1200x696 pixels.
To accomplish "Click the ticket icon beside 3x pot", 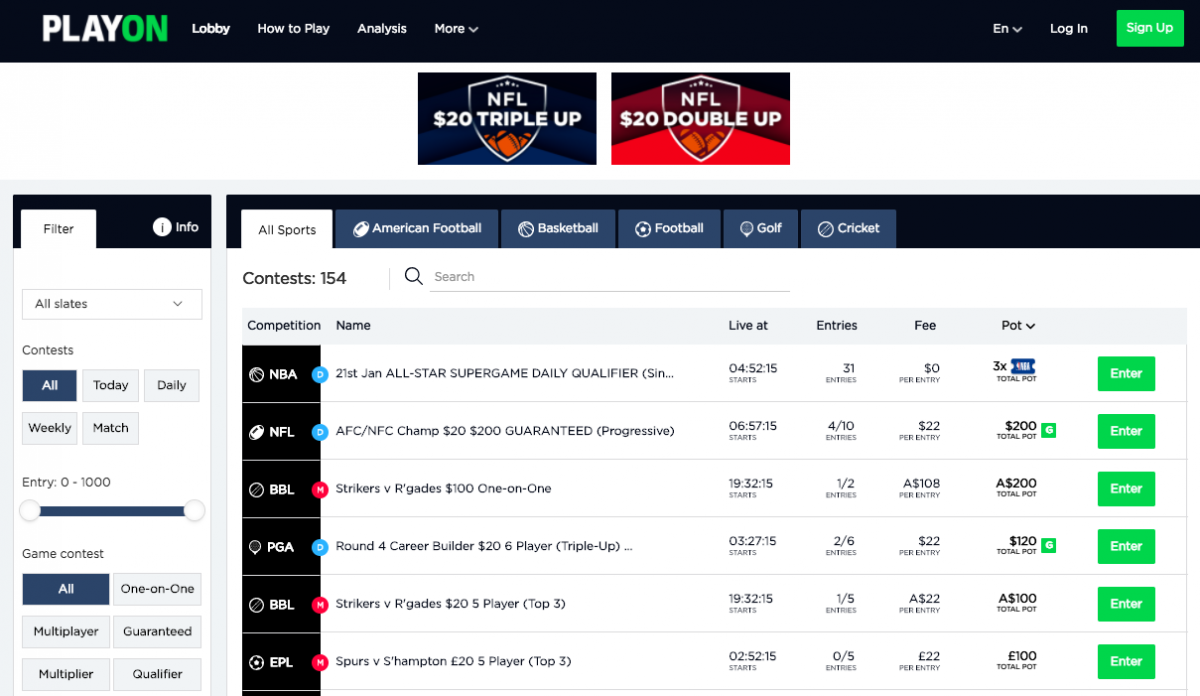I will (x=1023, y=366).
